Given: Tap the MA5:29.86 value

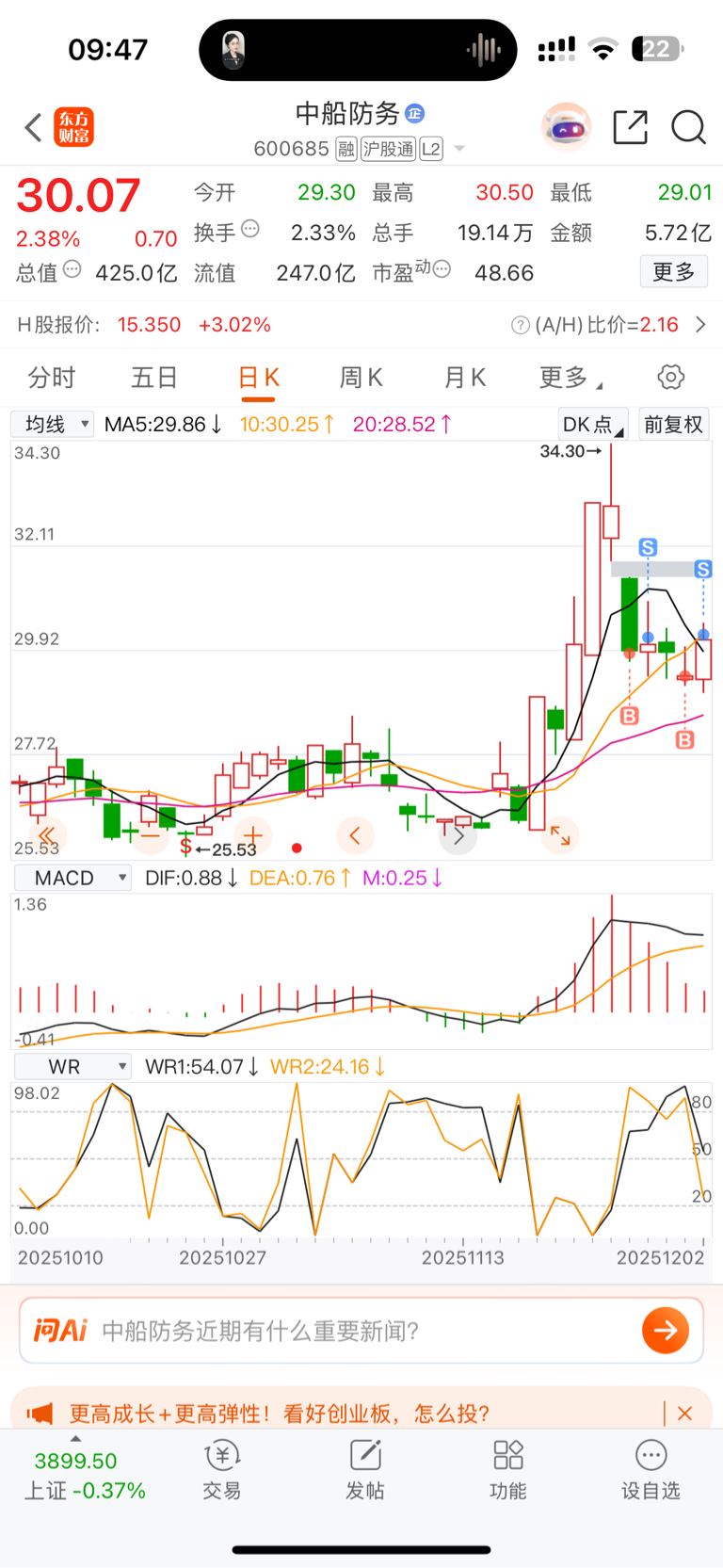Looking at the screenshot, I should click(x=164, y=425).
